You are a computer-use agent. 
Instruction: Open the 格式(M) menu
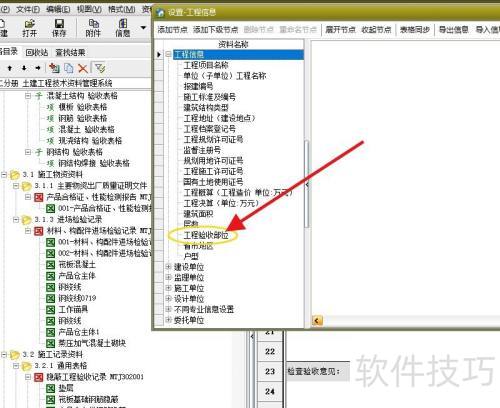(121, 9)
